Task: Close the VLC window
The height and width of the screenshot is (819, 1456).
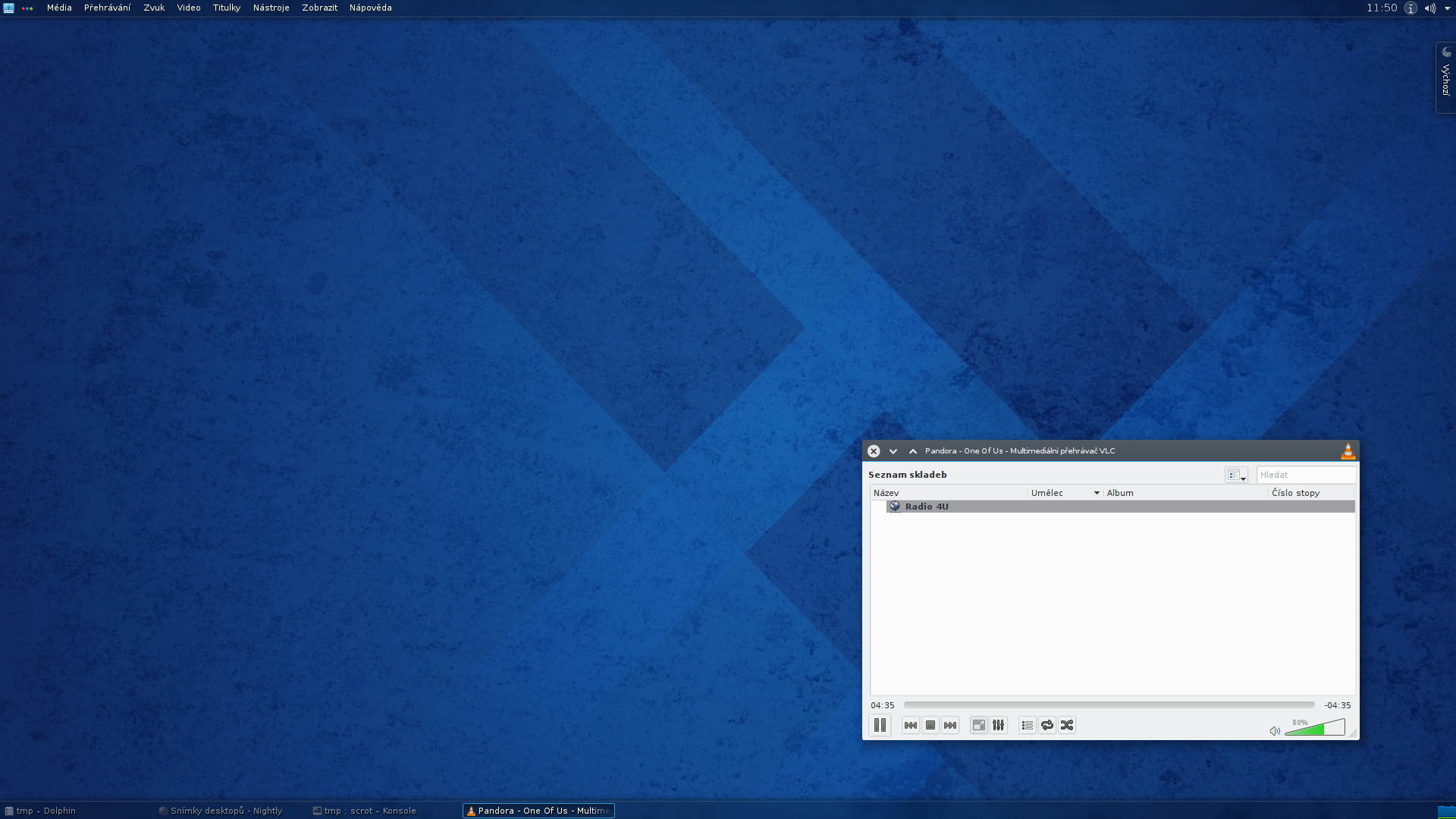Action: pos(874,451)
